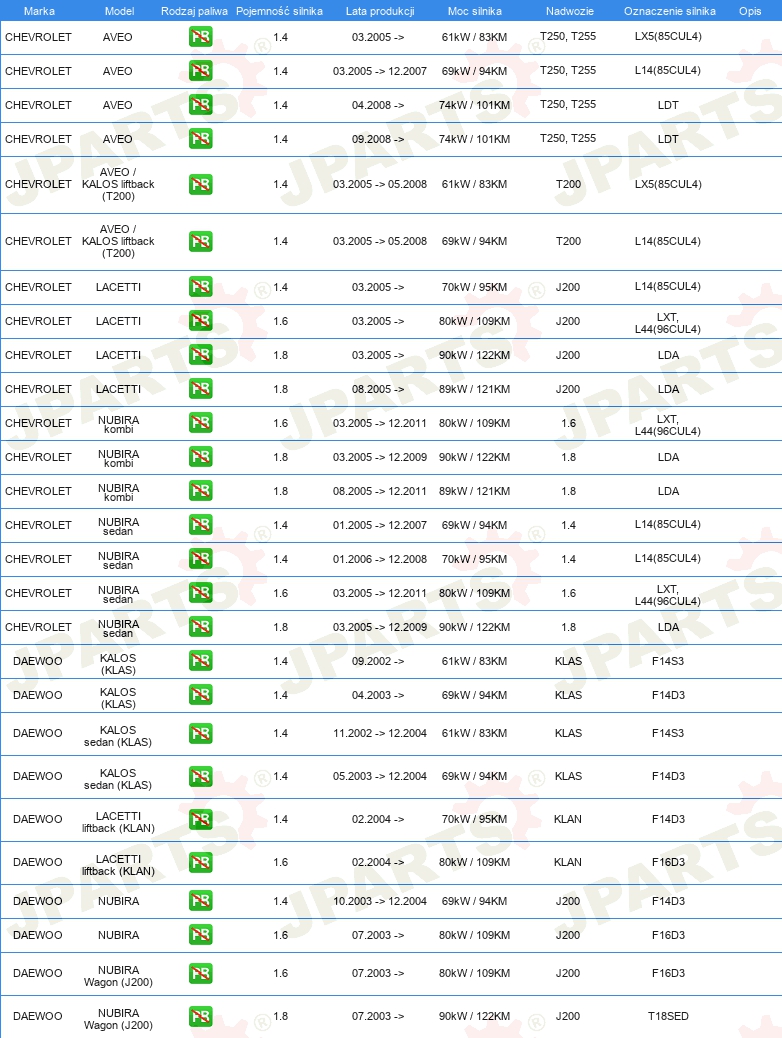Click fuel icon for Nubira kombi 1.6 row

pyautogui.click(x=201, y=423)
